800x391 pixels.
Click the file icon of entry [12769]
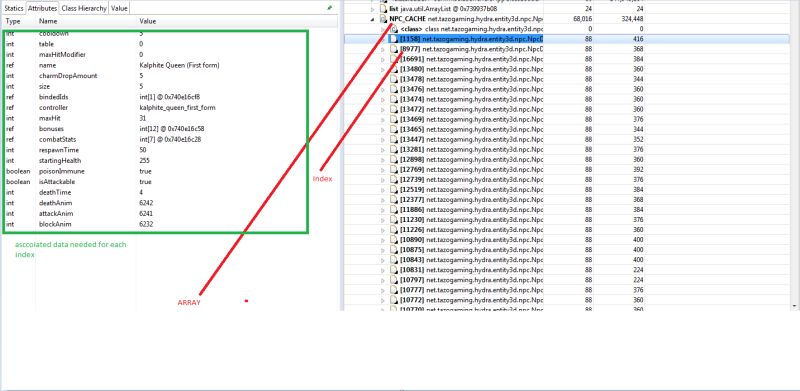[393, 169]
